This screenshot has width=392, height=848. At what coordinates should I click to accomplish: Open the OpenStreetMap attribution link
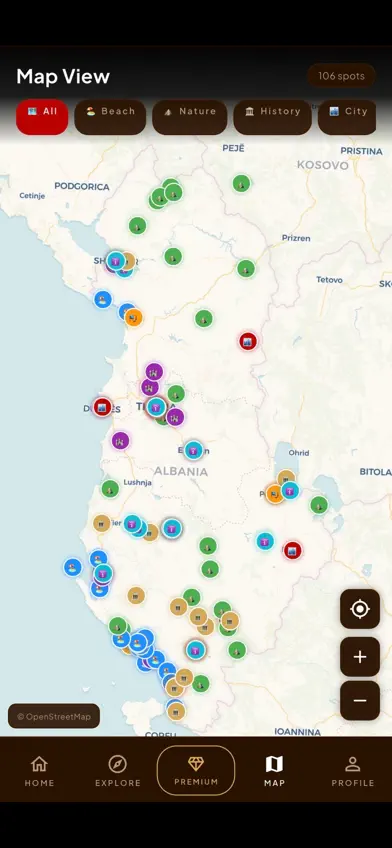(x=54, y=716)
